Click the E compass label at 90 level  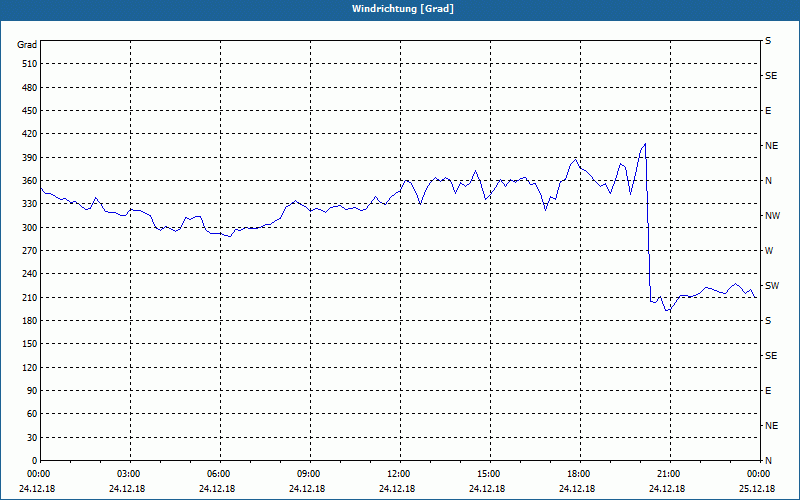click(768, 391)
